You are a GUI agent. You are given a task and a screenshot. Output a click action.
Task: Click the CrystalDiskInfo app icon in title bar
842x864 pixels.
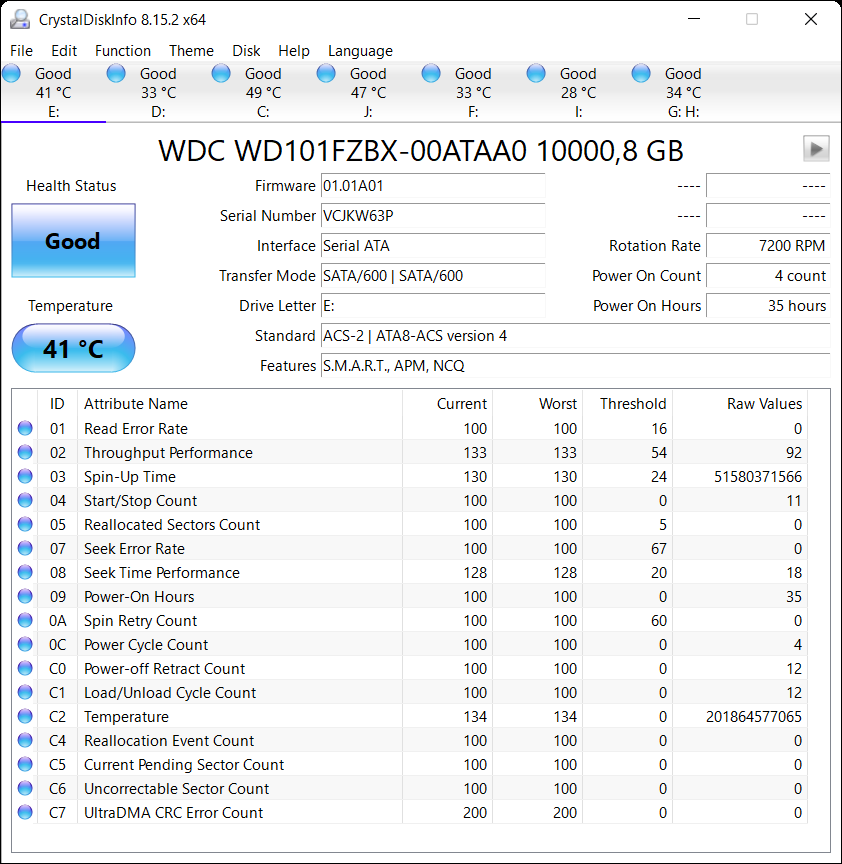pos(20,19)
